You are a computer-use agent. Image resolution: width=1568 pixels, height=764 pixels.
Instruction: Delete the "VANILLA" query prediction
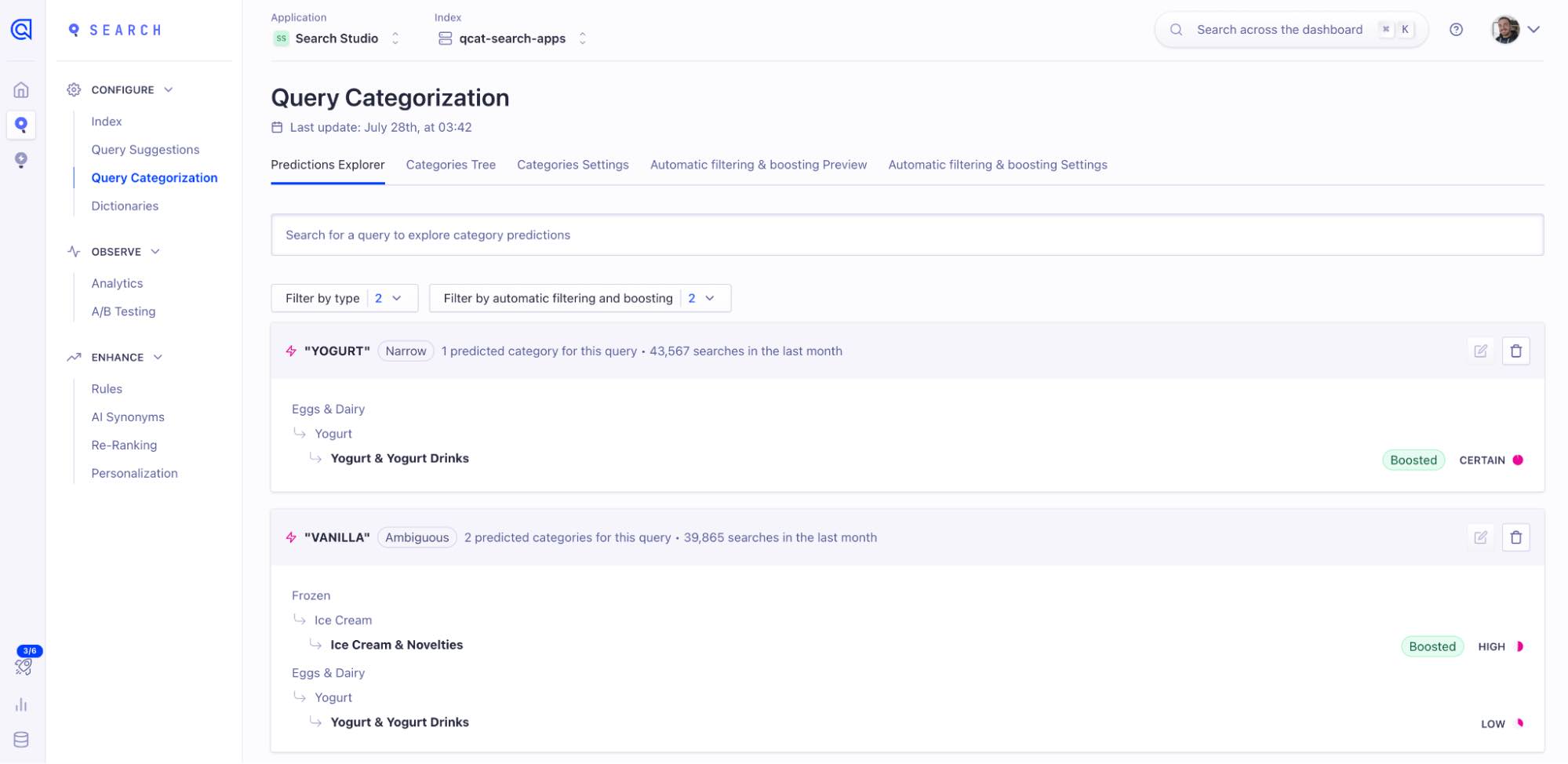pyautogui.click(x=1515, y=538)
